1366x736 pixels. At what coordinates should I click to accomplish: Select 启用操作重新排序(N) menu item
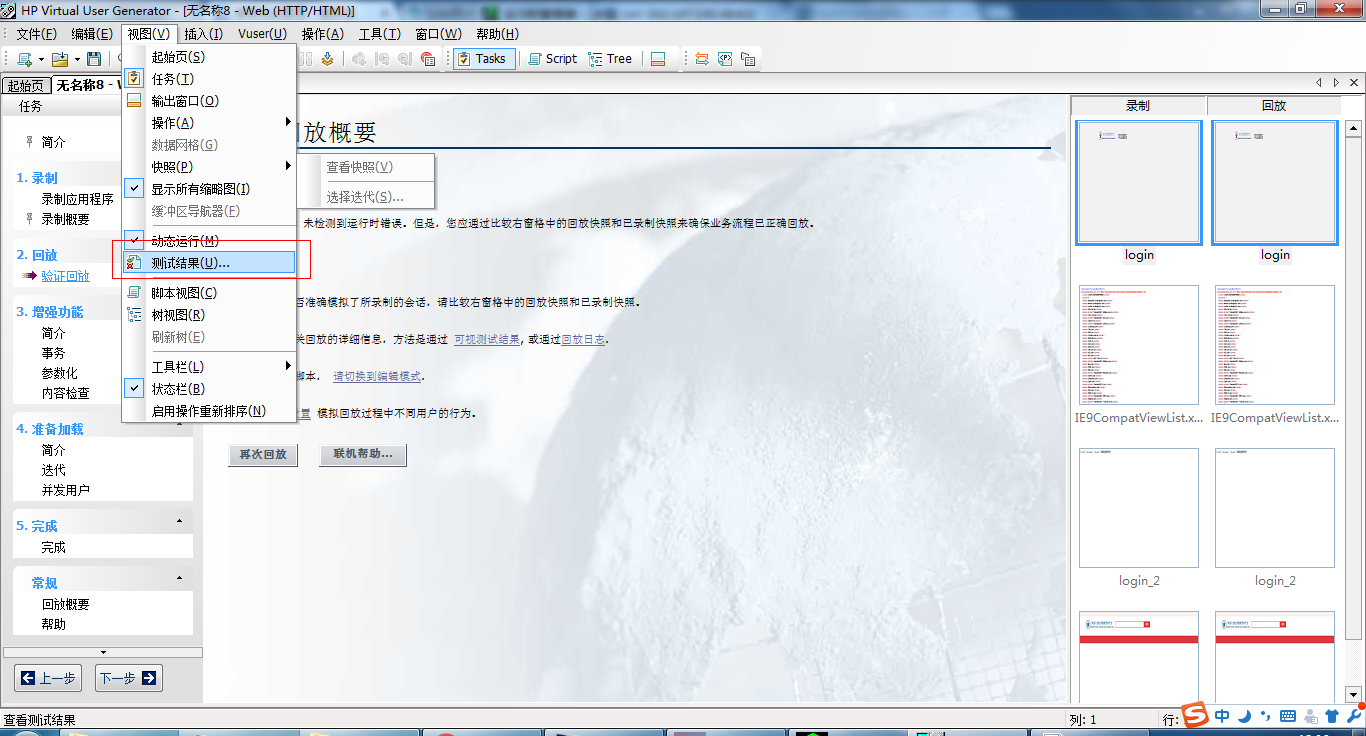point(209,411)
